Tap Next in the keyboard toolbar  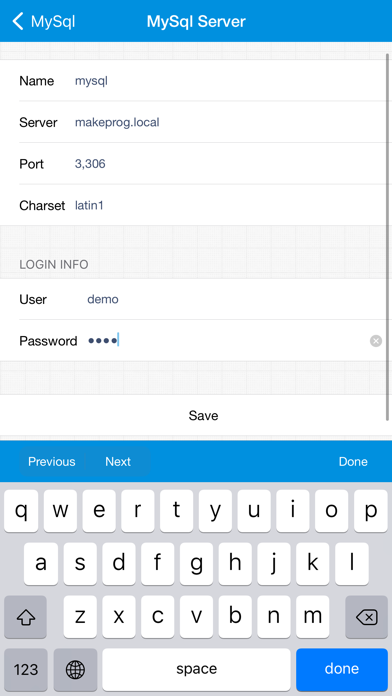(x=118, y=462)
